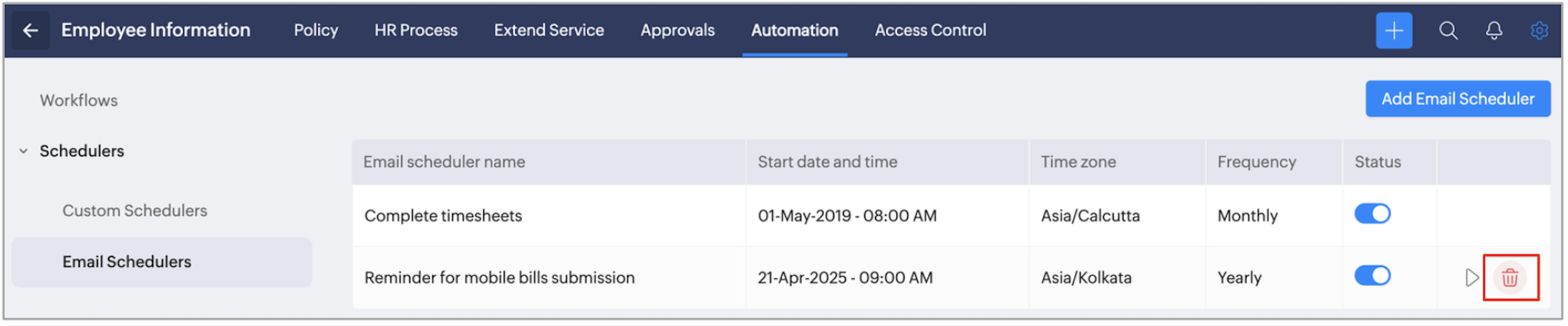Click the back arrow icon
Viewport: 1568px width, 326px height.
(30, 30)
